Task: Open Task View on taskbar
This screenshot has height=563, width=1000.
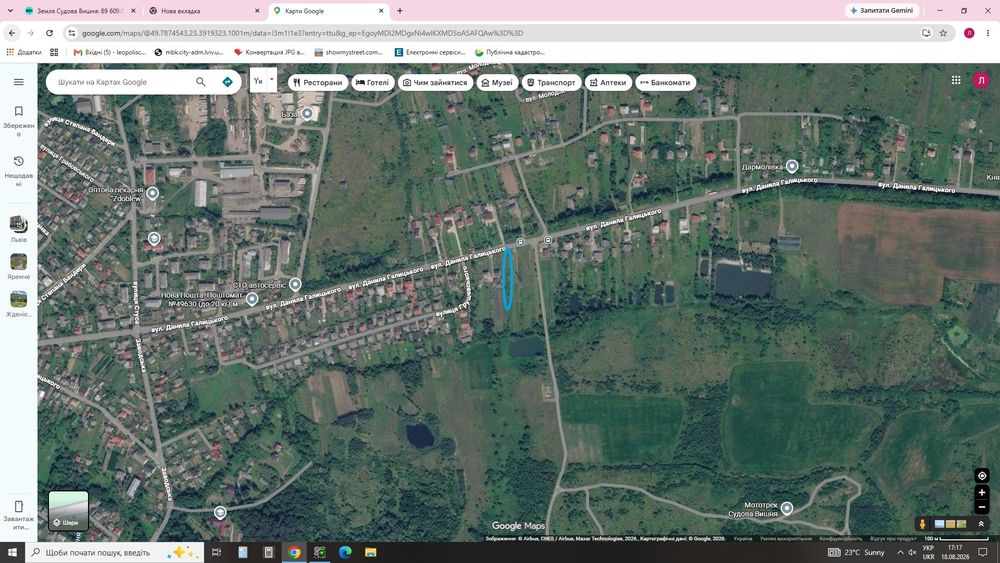Action: pos(216,552)
